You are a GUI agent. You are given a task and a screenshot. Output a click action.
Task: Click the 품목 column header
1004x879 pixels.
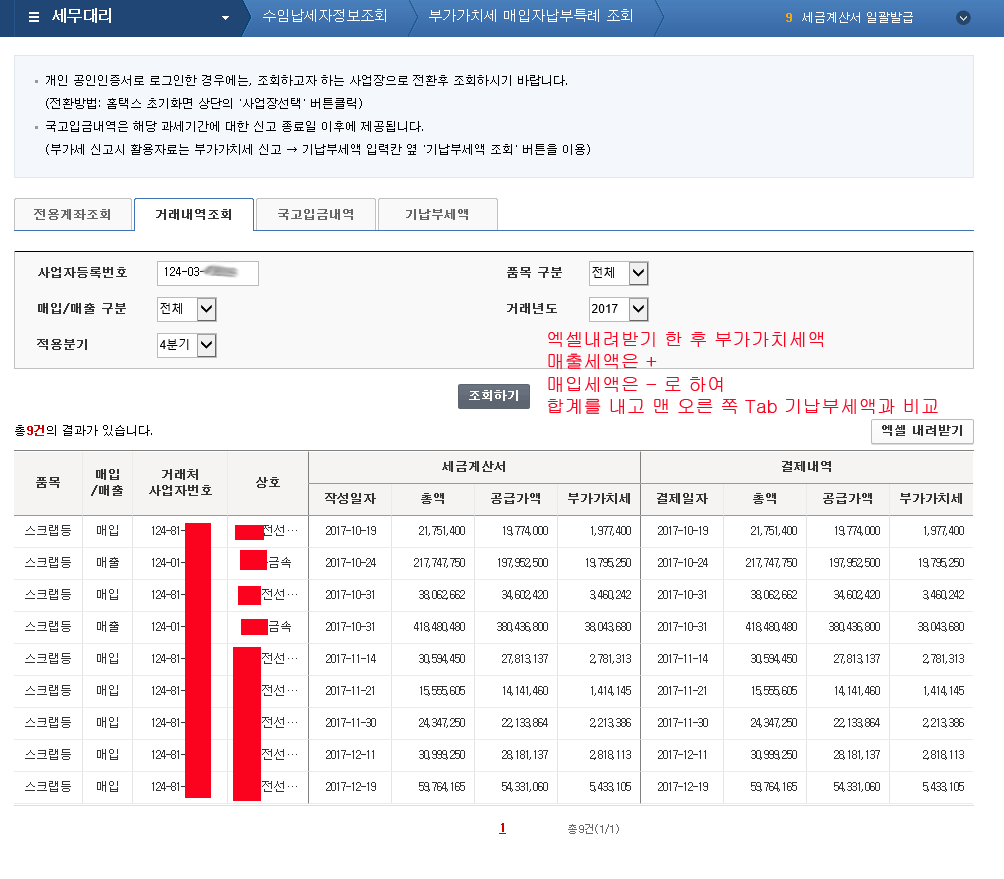click(48, 482)
